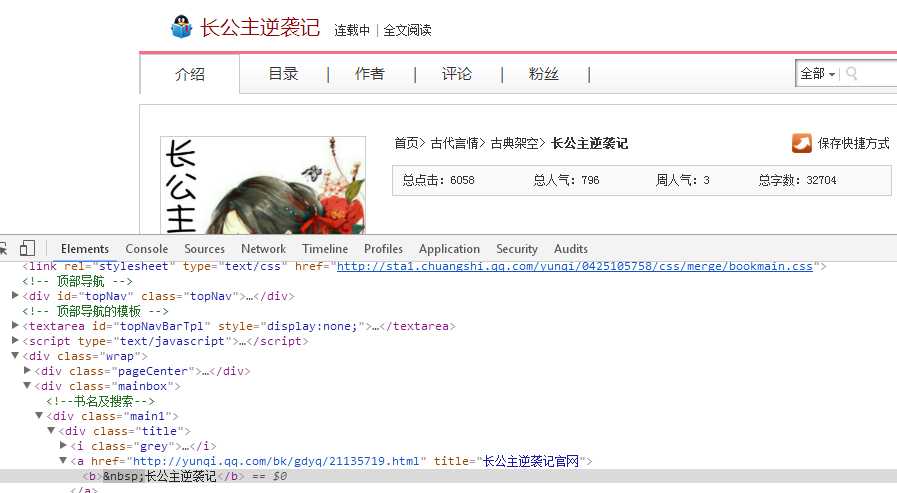Open the bookmain.css stylesheet link
897x493 pixels.
click(x=574, y=266)
